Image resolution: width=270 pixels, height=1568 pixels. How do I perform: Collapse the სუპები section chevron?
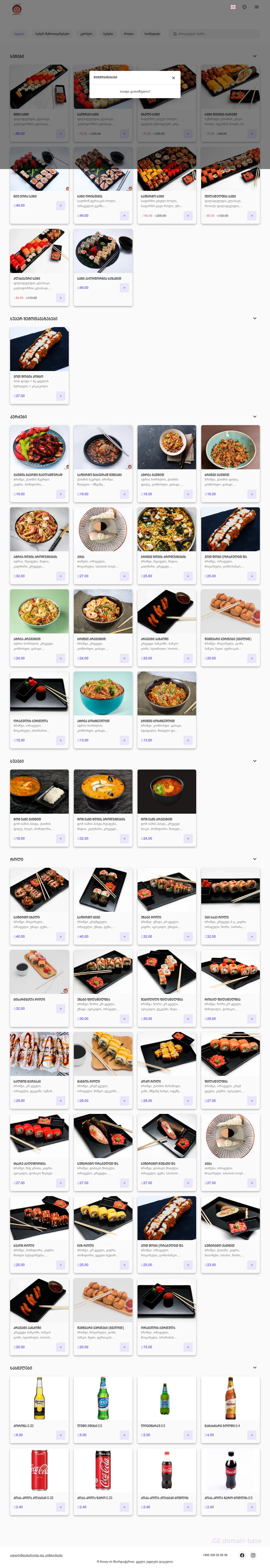click(255, 761)
